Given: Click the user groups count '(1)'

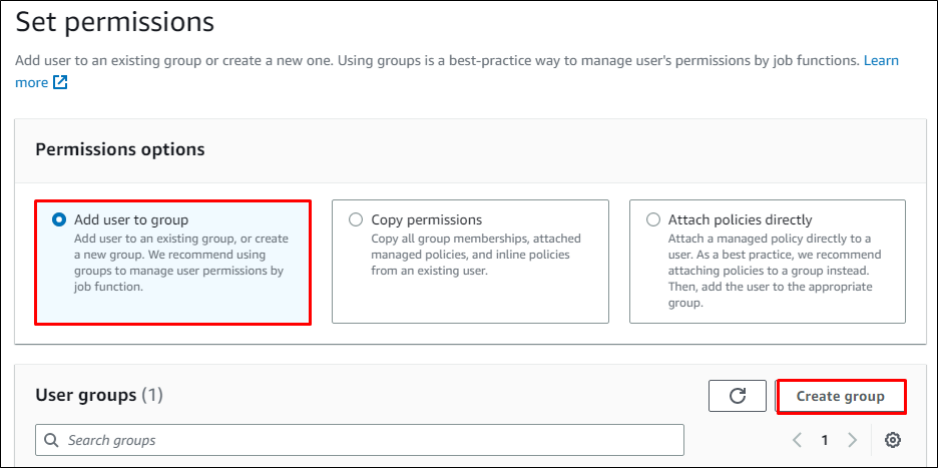Looking at the screenshot, I should [x=152, y=395].
